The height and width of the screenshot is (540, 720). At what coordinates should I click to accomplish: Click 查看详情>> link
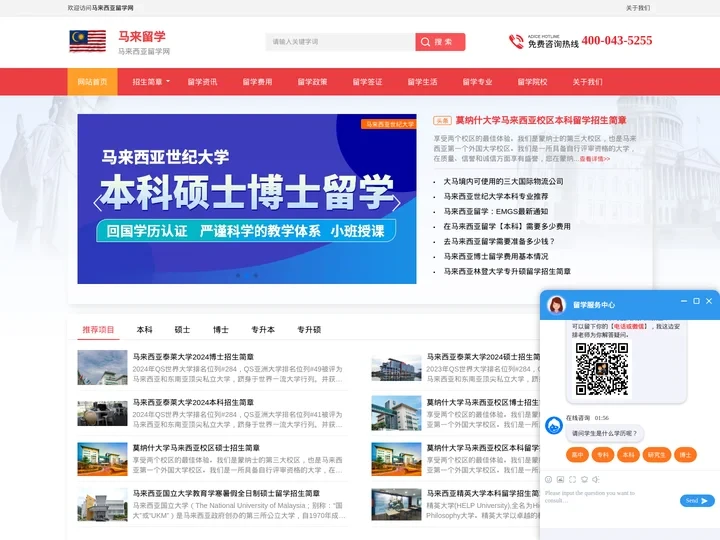pos(595,159)
